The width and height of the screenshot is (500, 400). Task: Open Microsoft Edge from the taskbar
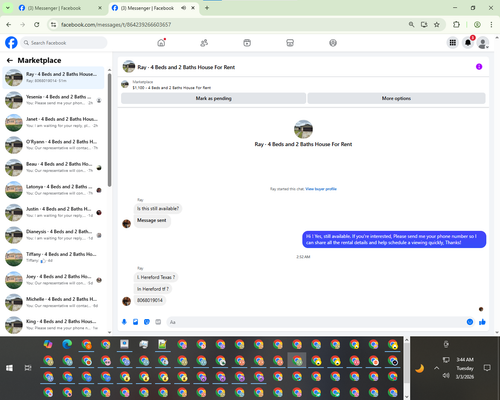click(x=67, y=344)
